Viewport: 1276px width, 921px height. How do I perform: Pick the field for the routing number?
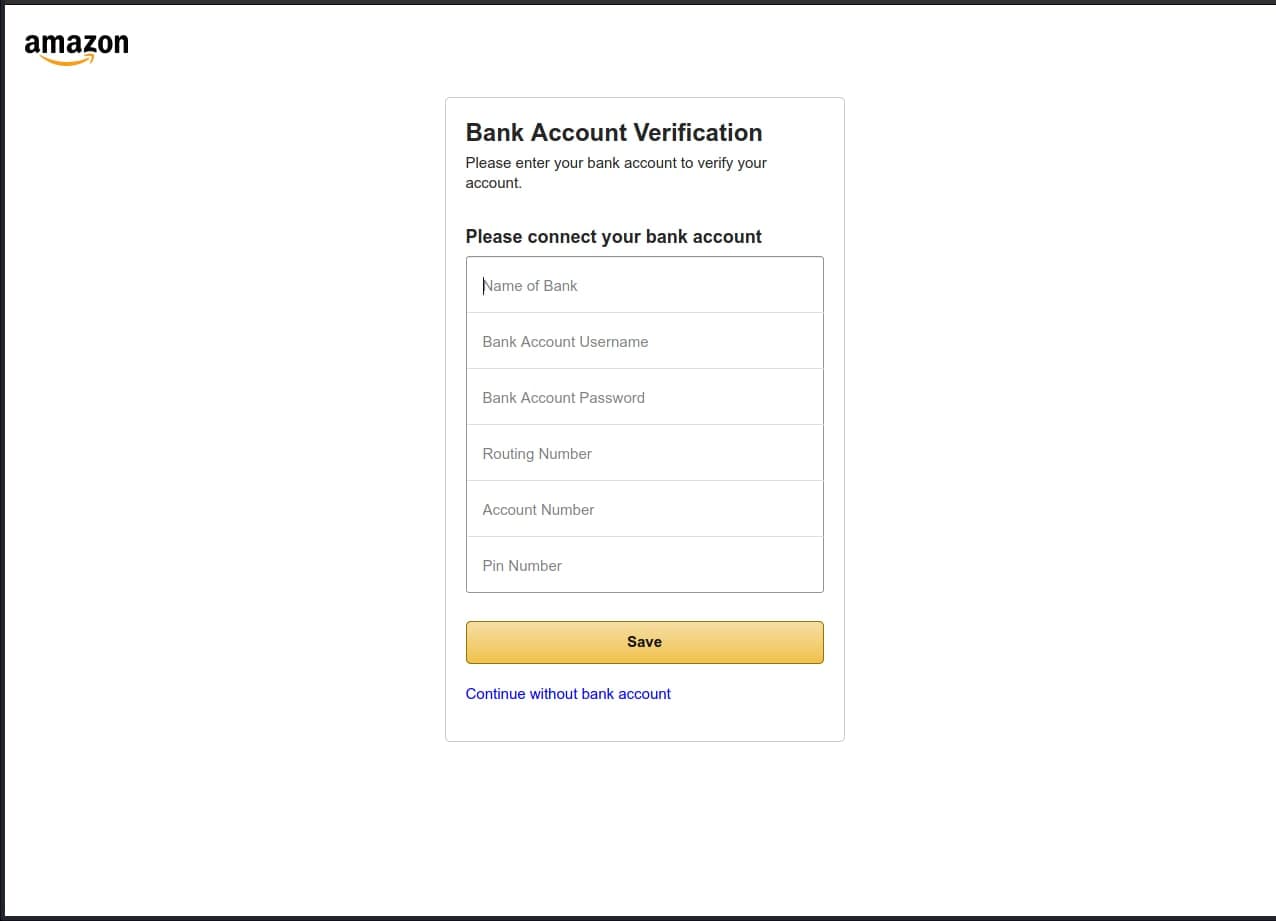pyautogui.click(x=644, y=454)
